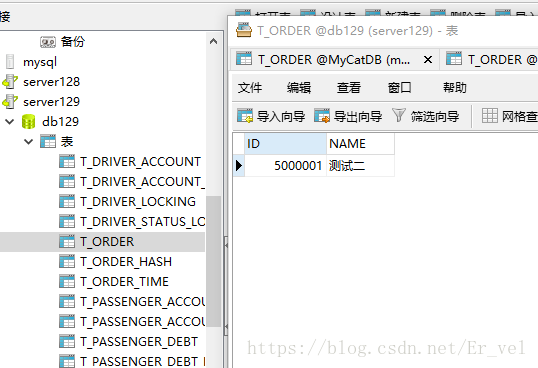Image resolution: width=538 pixels, height=368 pixels.
Task: Click the server129 connection icon
Action: point(10,102)
